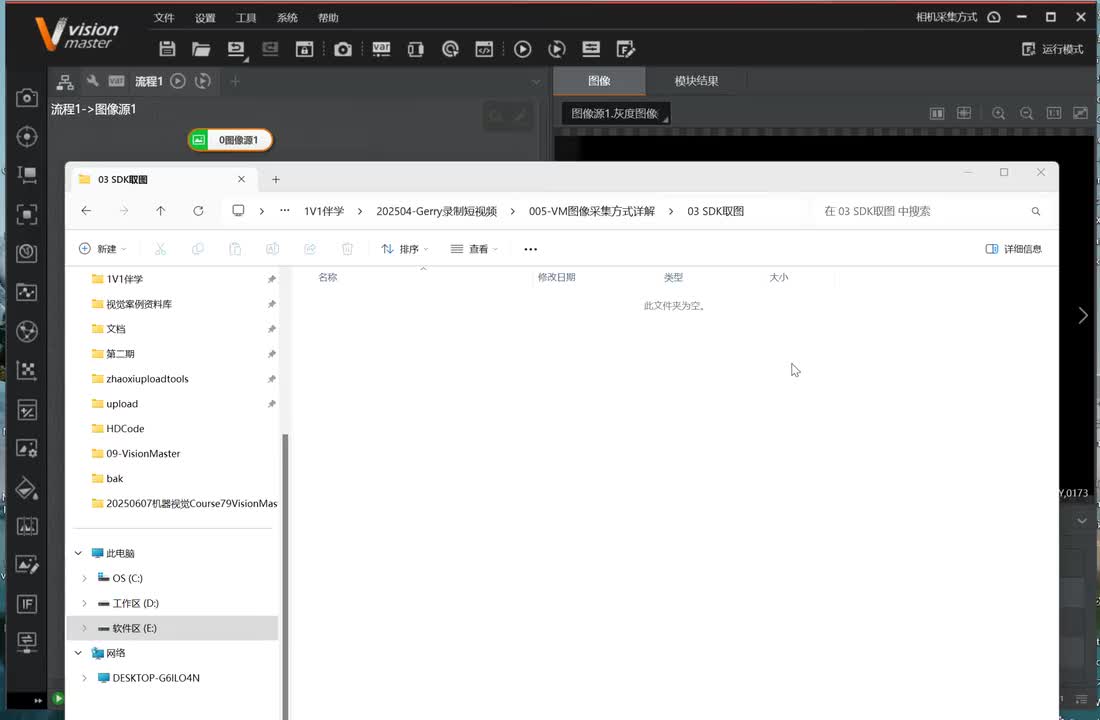1100x720 pixels.
Task: Click 运行模式 button
Action: pyautogui.click(x=1053, y=49)
